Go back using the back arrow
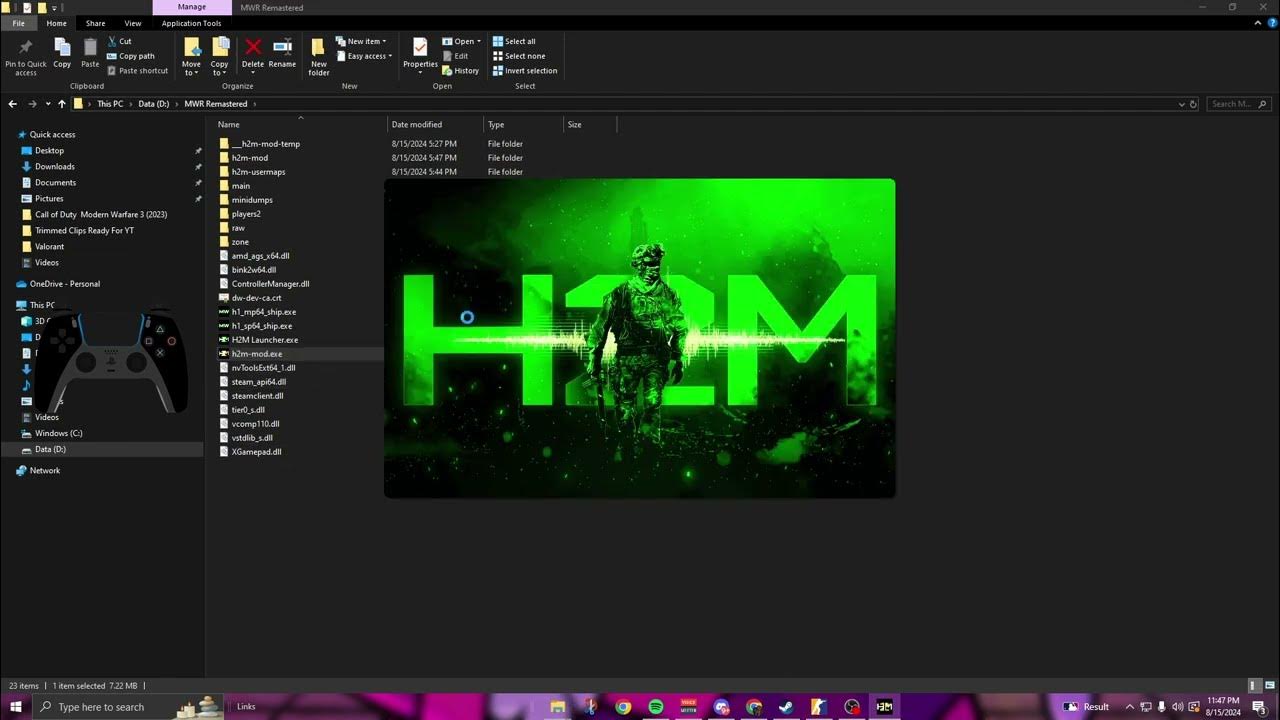 point(13,104)
